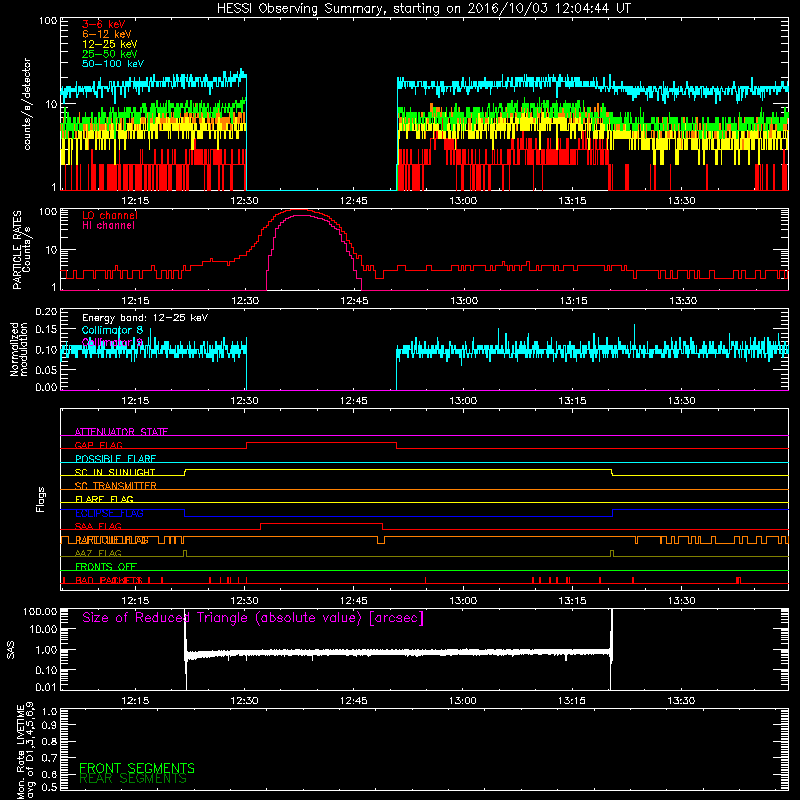Select the FRONTS OFF flag label
The image size is (800, 800).
click(106, 566)
